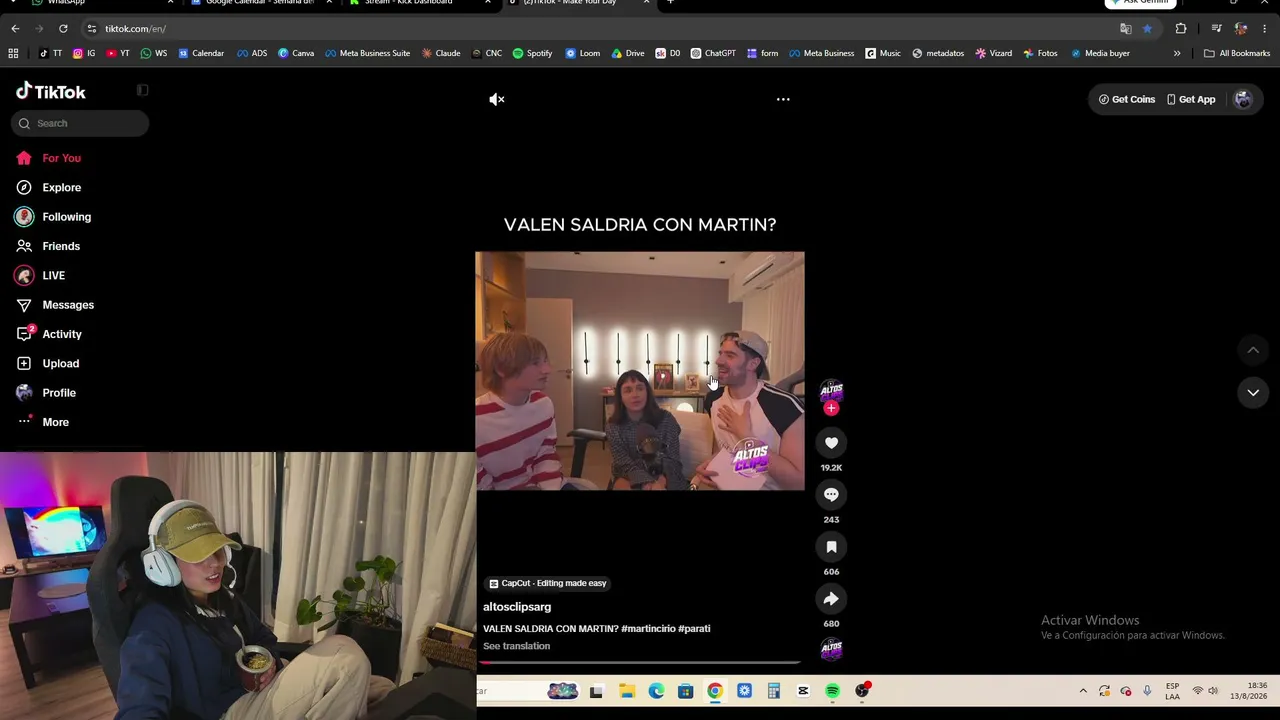Translate this page from the address bar
1280x720 pixels.
click(1126, 29)
